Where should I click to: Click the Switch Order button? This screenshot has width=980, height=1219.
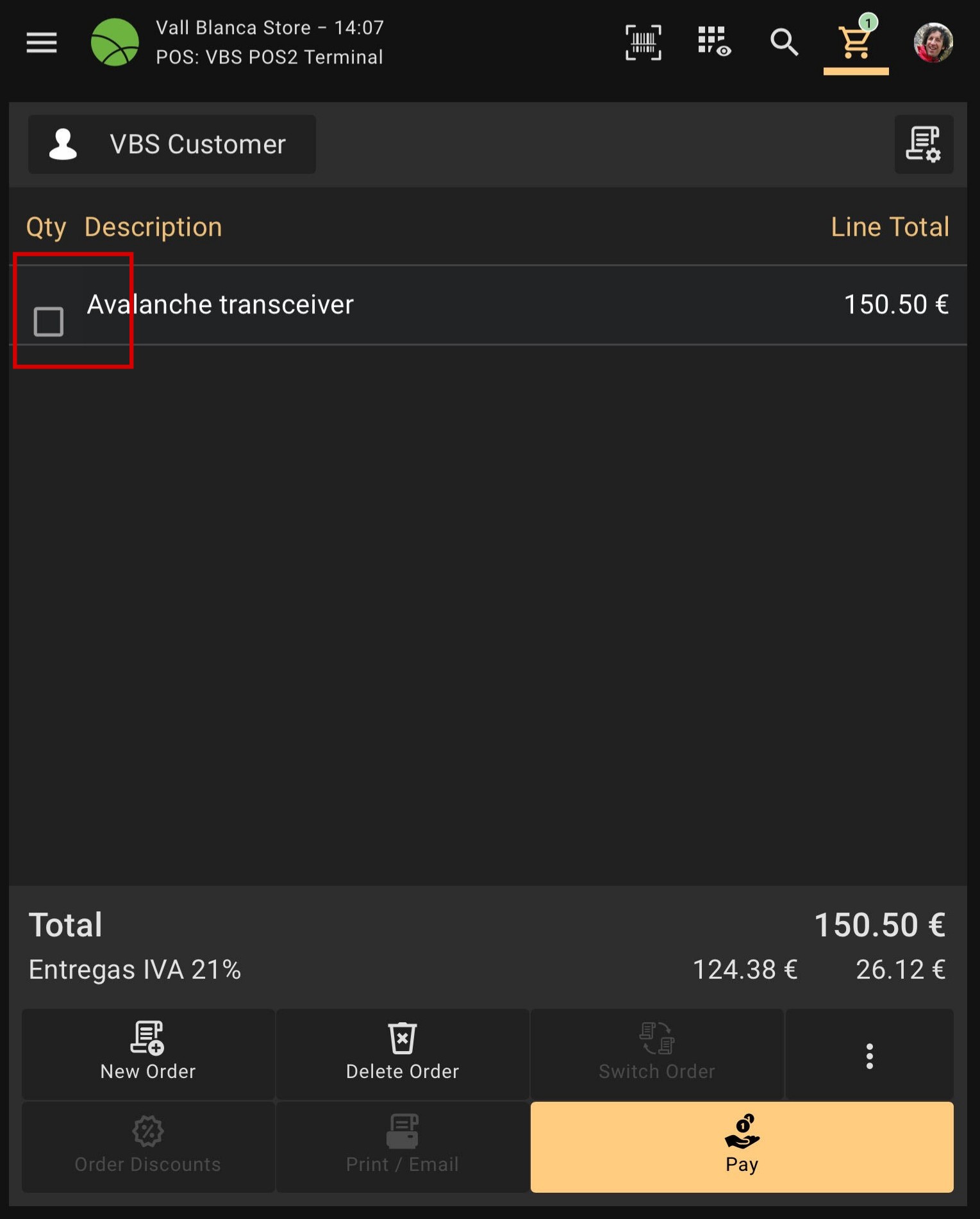(656, 1054)
